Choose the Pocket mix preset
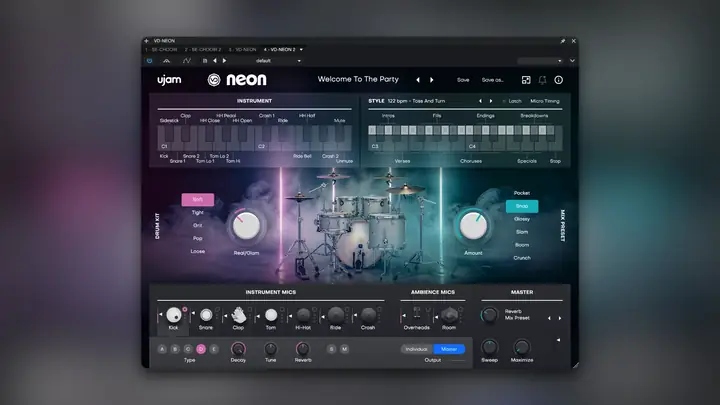 pos(522,193)
